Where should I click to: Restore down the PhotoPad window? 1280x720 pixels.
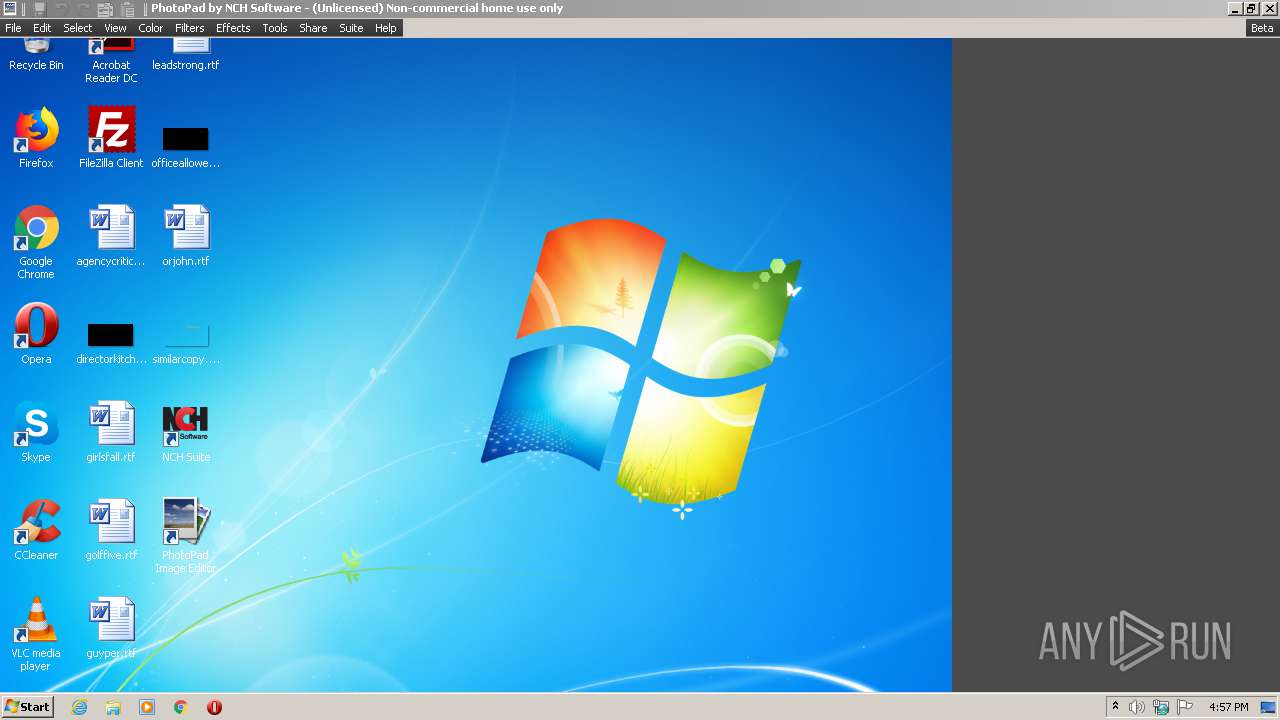(1251, 8)
